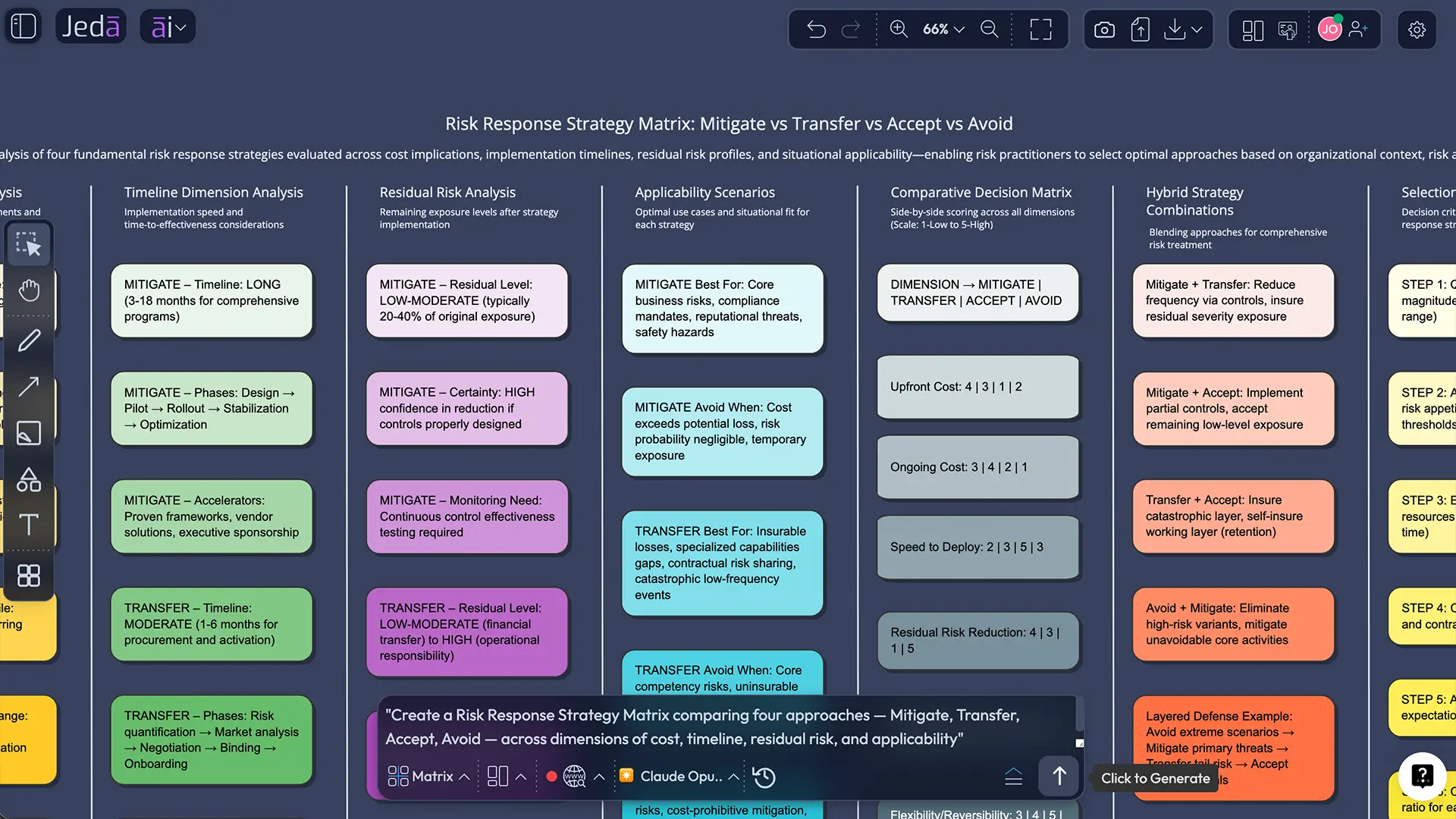This screenshot has width=1456, height=819.
Task: Open the shapes tool
Action: 29,479
